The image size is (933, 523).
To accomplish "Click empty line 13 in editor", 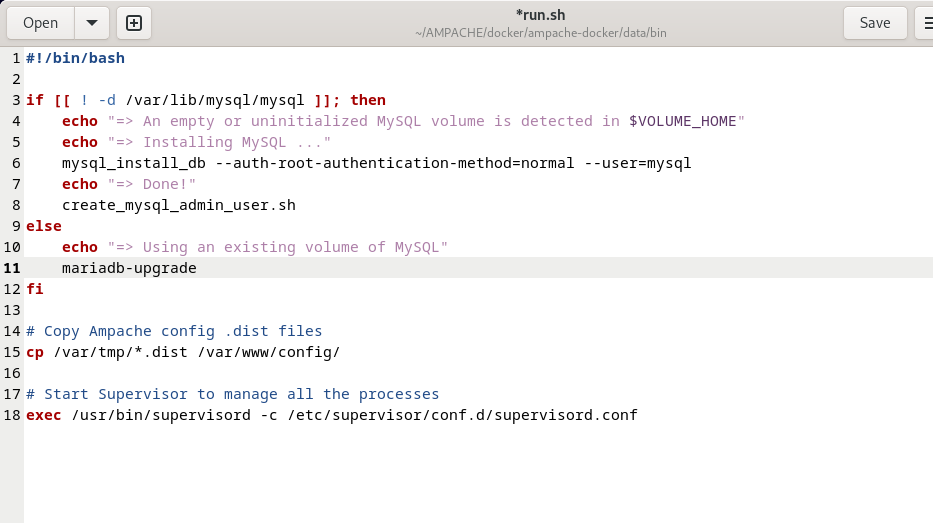I will pyautogui.click(x=478, y=310).
